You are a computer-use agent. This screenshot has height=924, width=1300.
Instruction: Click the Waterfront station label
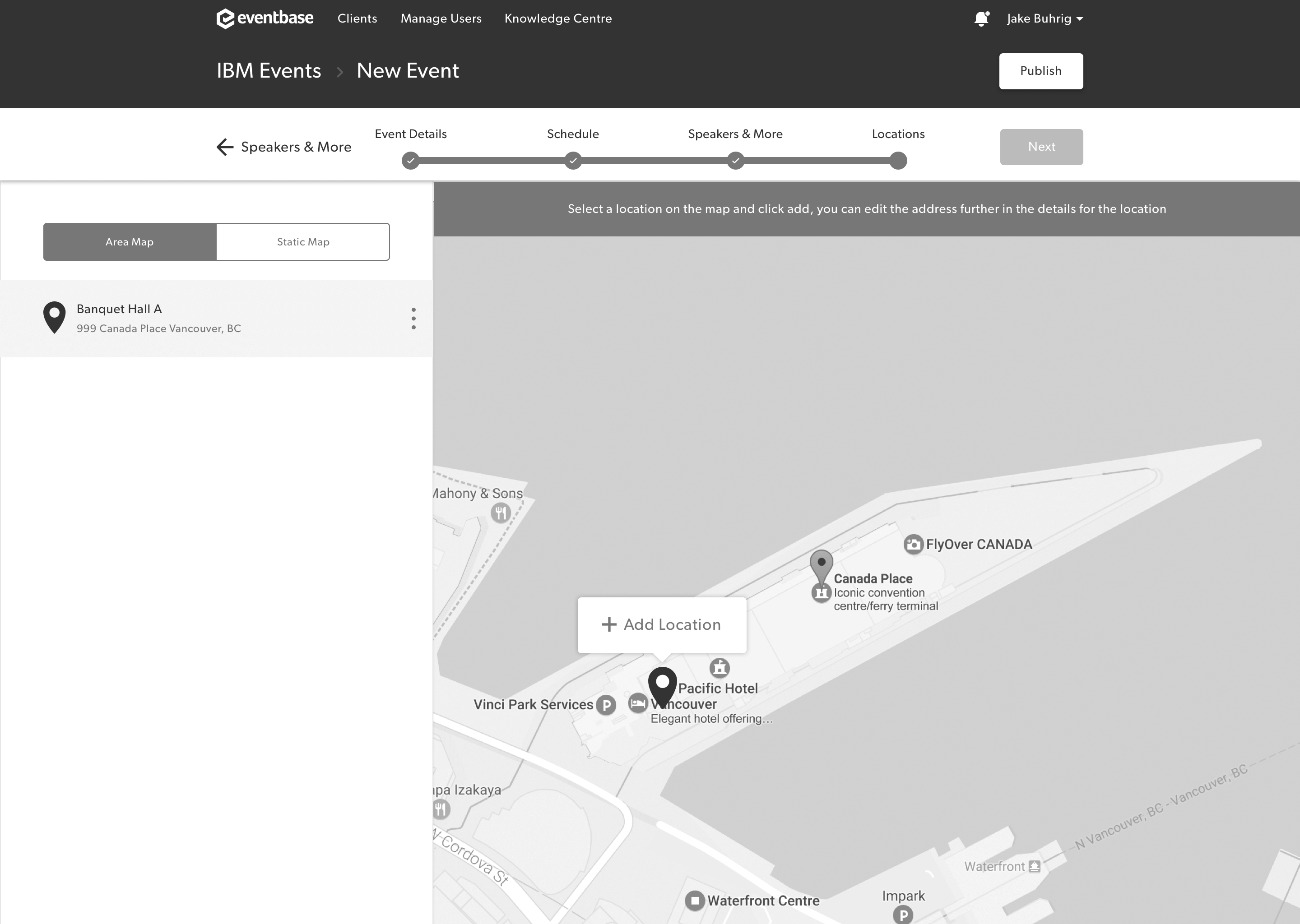coord(994,867)
